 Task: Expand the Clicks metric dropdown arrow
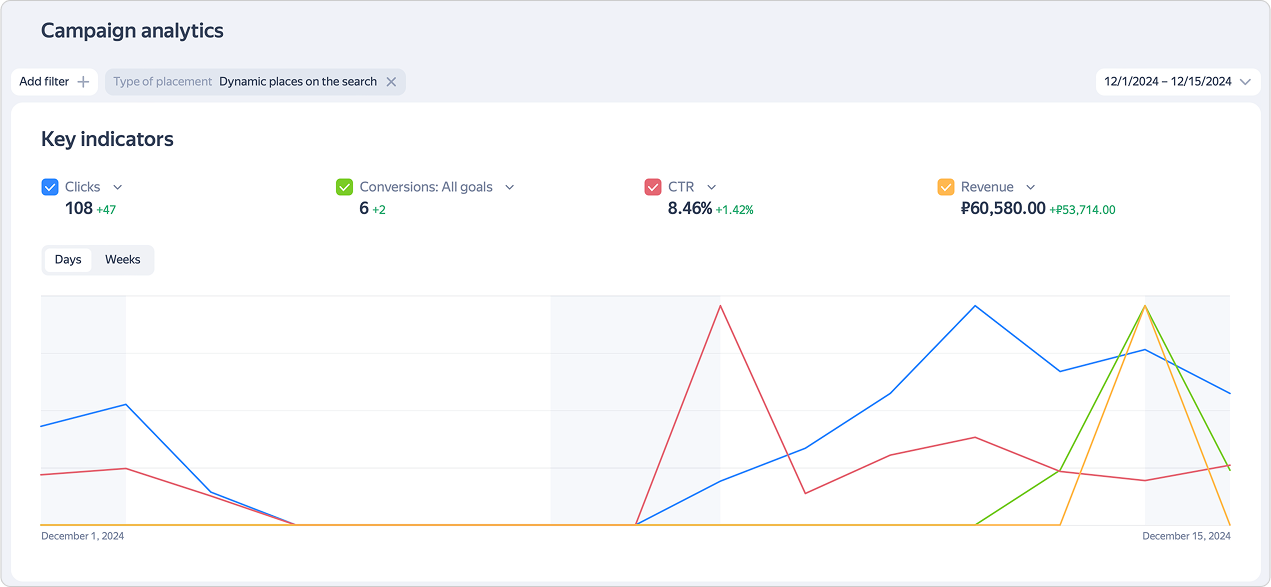coord(117,187)
